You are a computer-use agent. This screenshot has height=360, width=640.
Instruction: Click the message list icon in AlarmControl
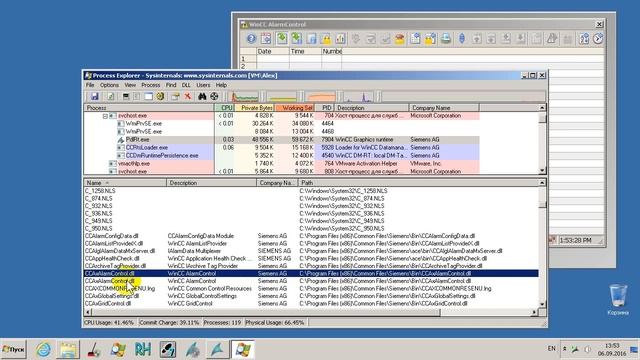(282, 39)
